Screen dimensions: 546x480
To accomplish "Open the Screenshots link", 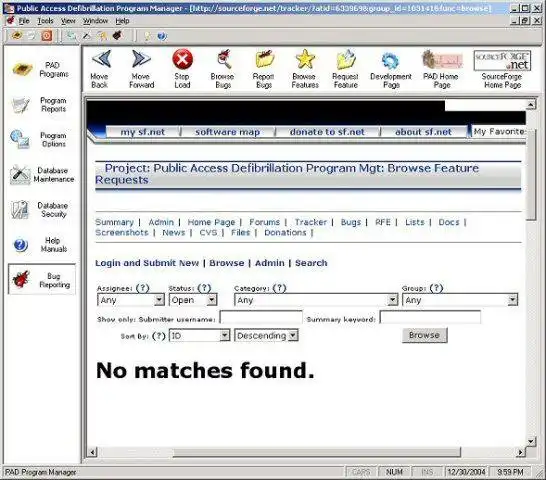I will [122, 232].
